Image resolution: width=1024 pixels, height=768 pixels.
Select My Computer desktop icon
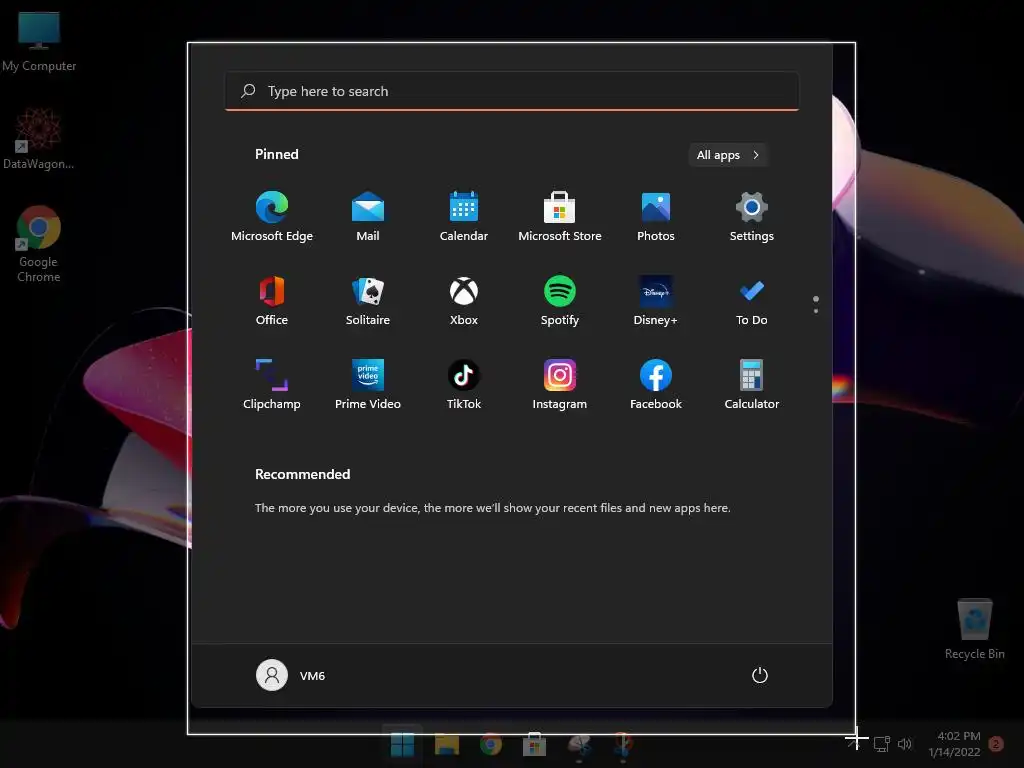point(39,40)
